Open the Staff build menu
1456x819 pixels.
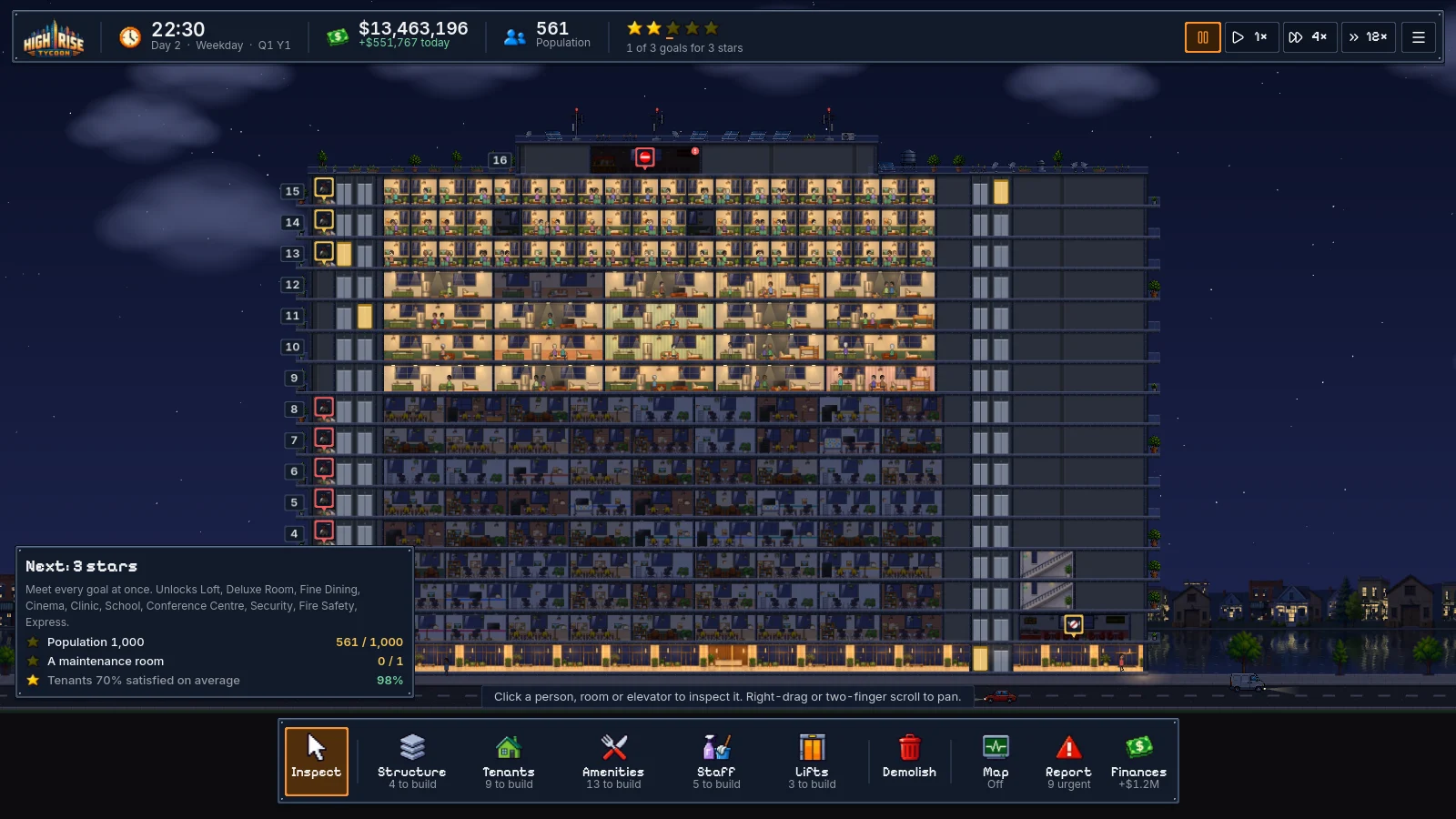[x=716, y=761]
